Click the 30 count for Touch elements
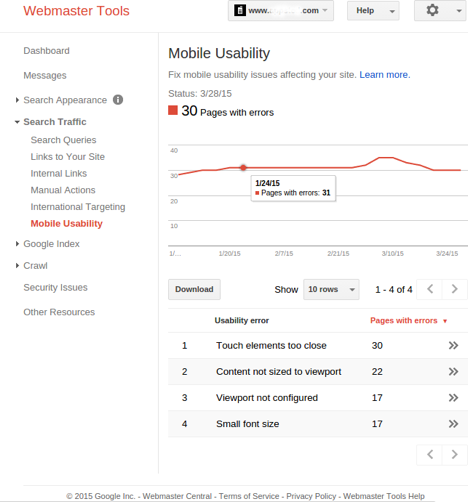This screenshot has height=503, width=468. click(377, 345)
